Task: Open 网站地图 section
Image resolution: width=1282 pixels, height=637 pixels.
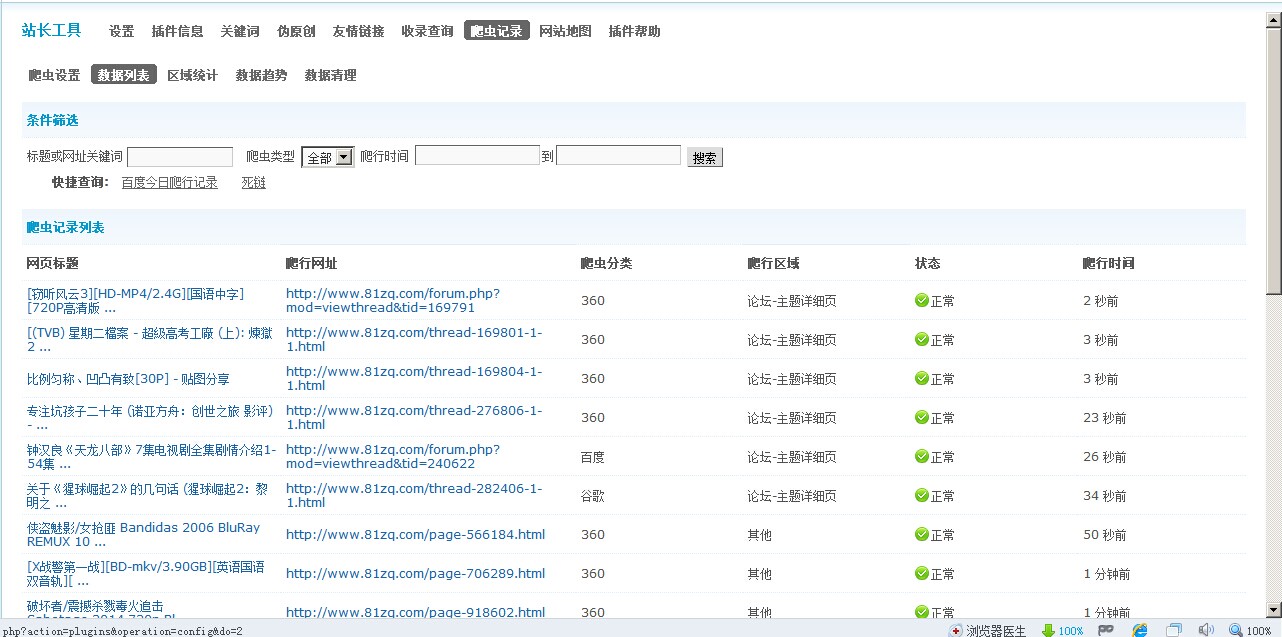Action: [x=565, y=31]
